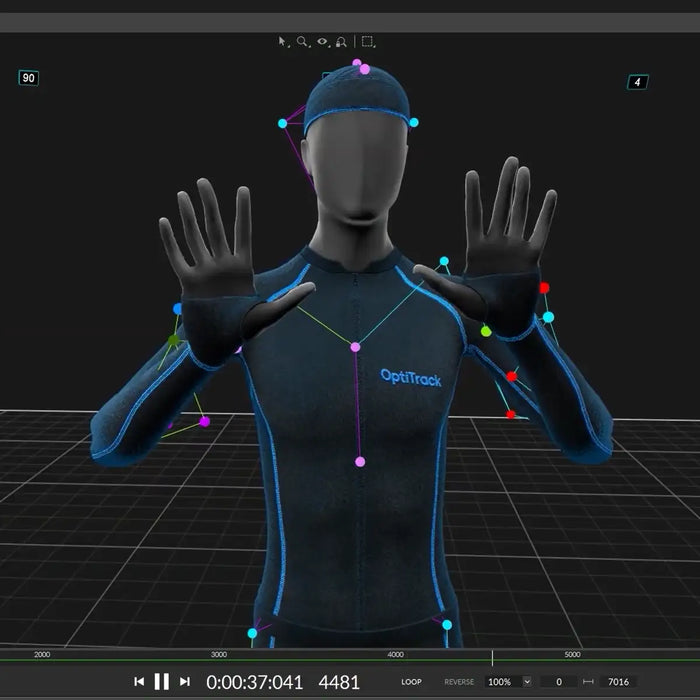This screenshot has width=700, height=700.
Task: Open the 100% playback speed dropdown
Action: 508,682
